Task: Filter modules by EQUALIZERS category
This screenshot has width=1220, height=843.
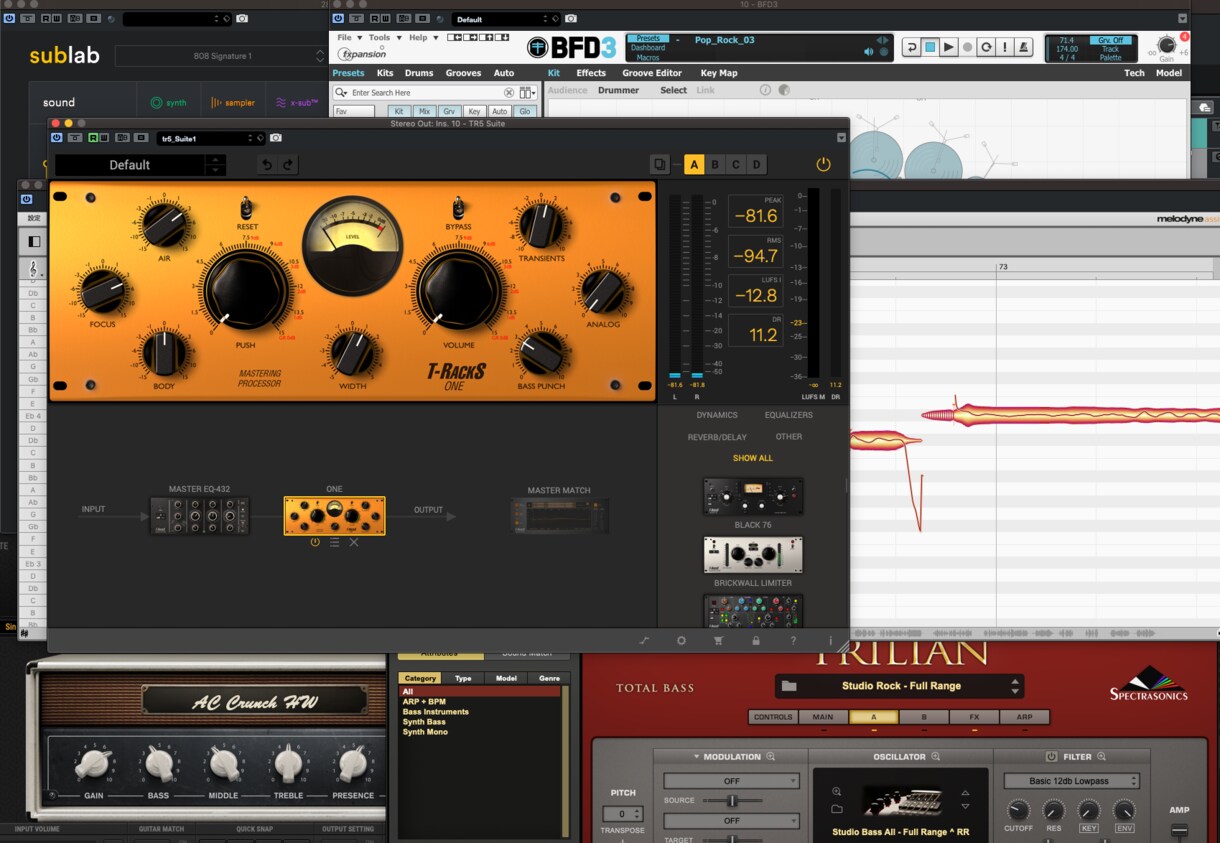Action: (789, 415)
